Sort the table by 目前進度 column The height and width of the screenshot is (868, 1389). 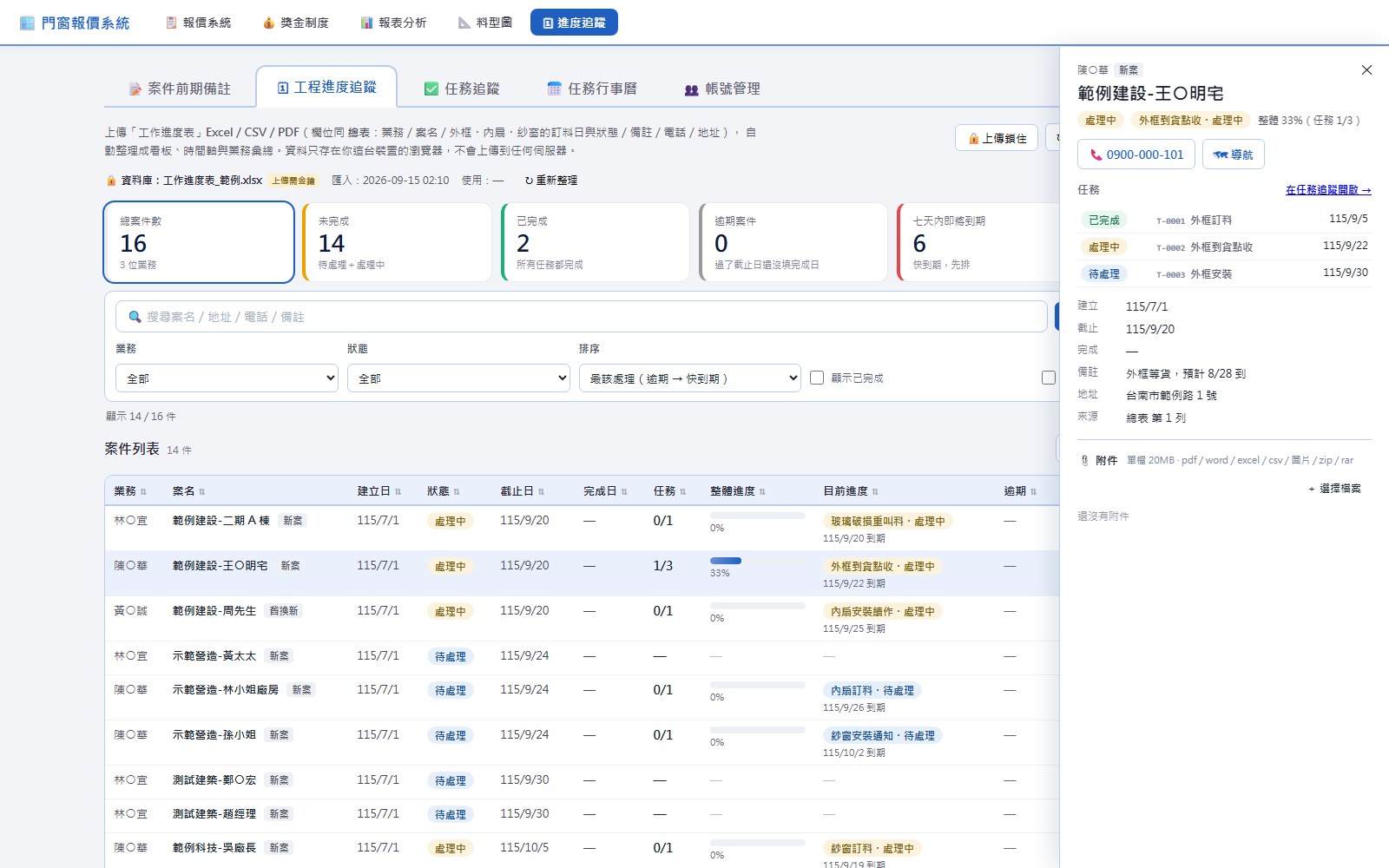click(851, 491)
